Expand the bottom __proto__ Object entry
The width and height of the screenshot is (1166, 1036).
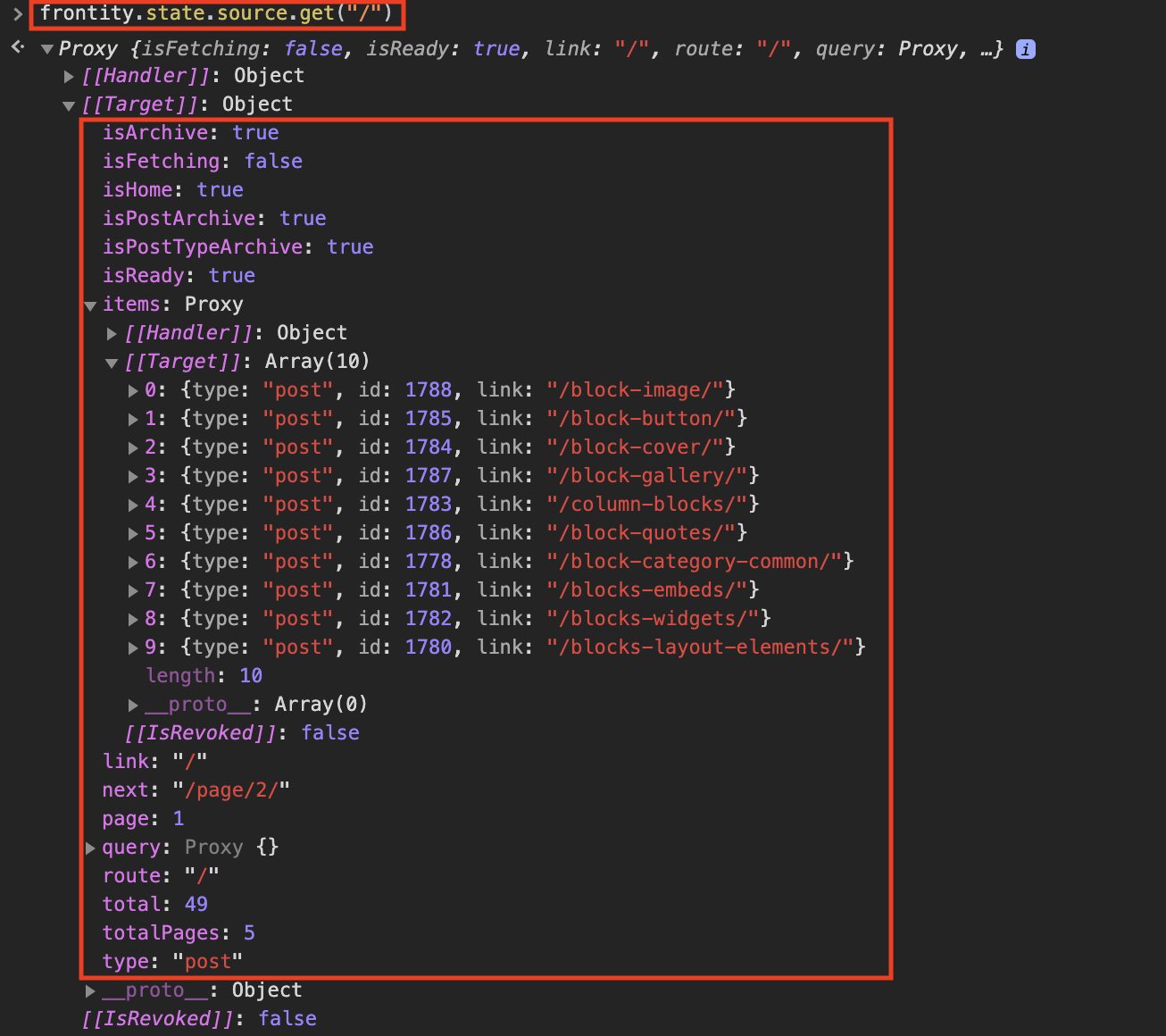tap(90, 990)
